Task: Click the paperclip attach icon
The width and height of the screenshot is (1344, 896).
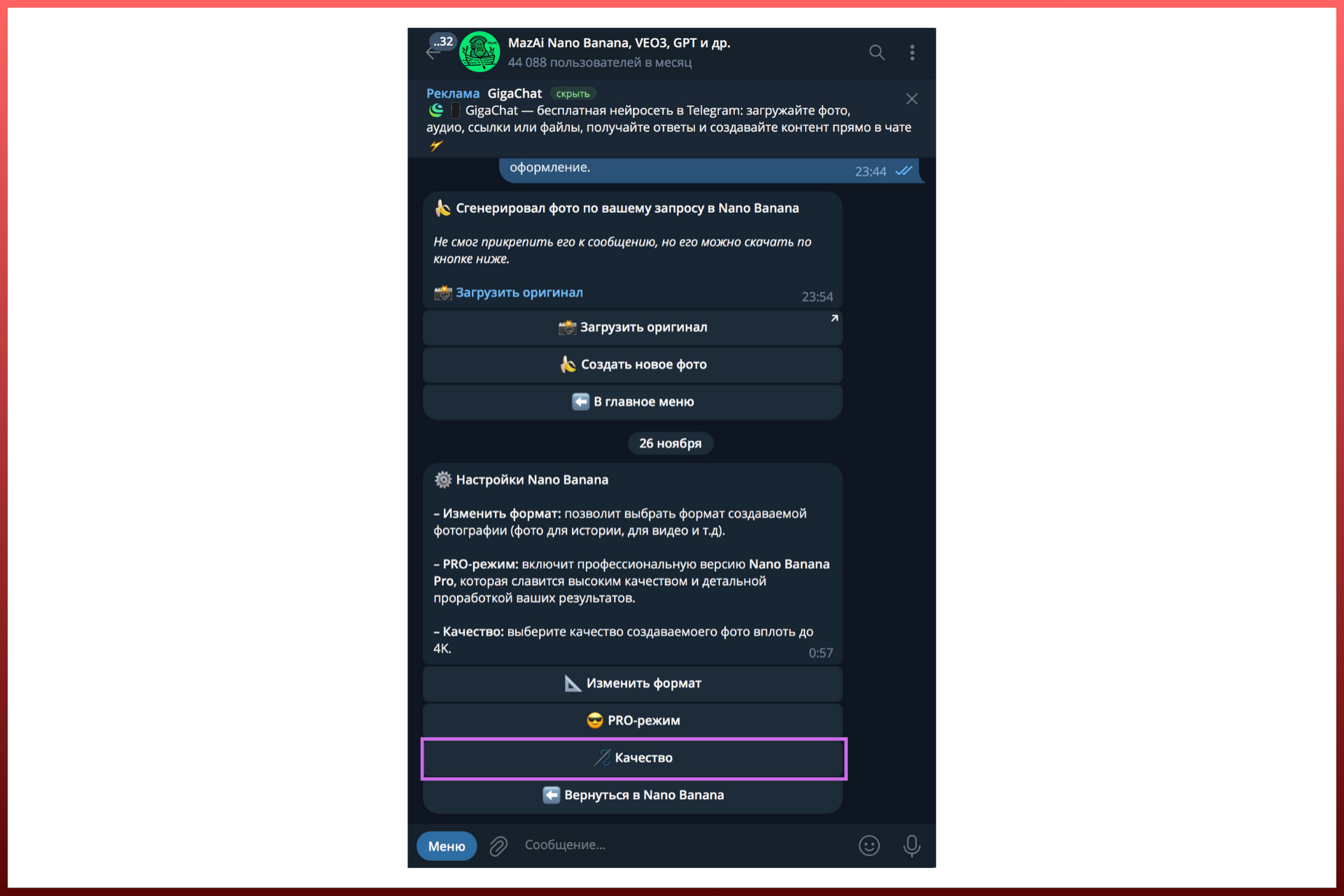Action: (x=498, y=846)
